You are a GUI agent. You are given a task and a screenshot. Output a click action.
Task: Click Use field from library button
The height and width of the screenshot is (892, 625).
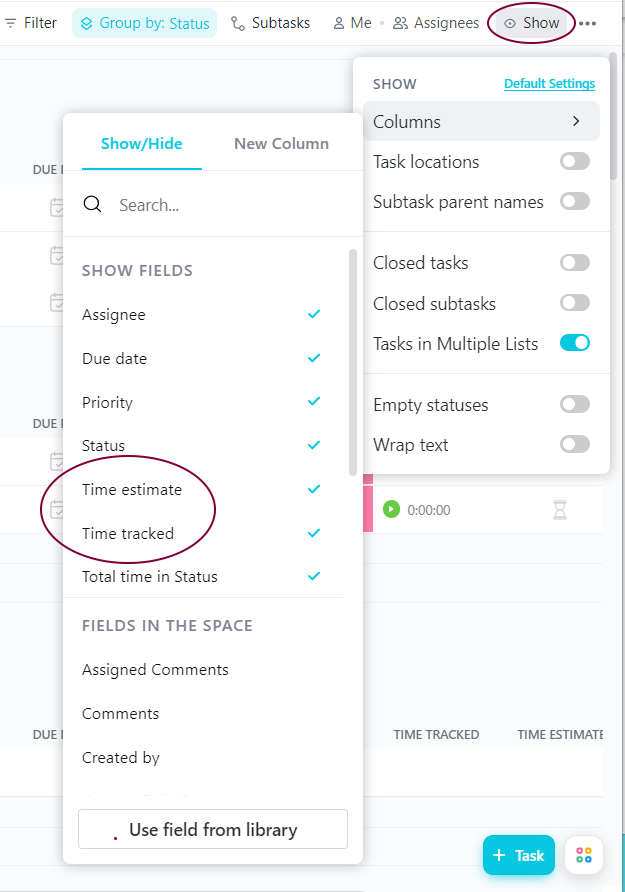point(213,829)
